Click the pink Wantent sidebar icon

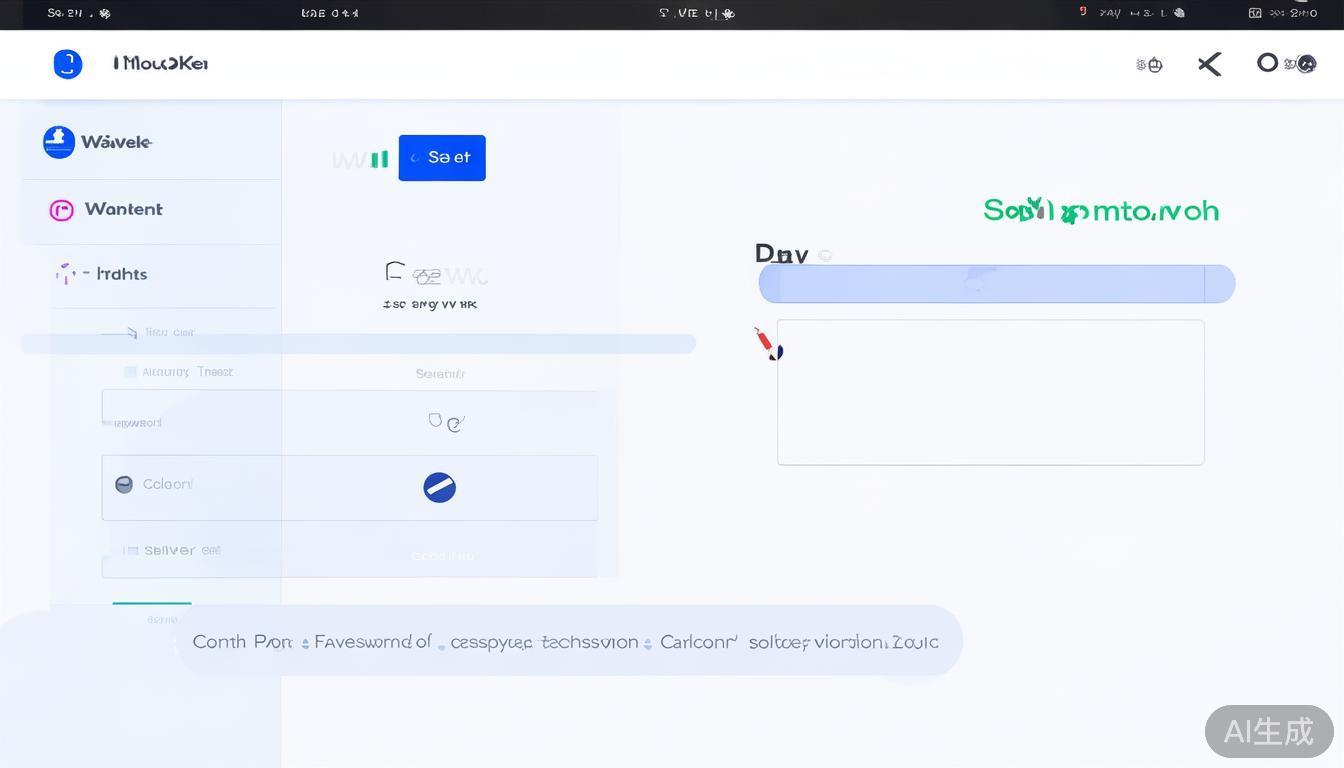click(x=61, y=210)
